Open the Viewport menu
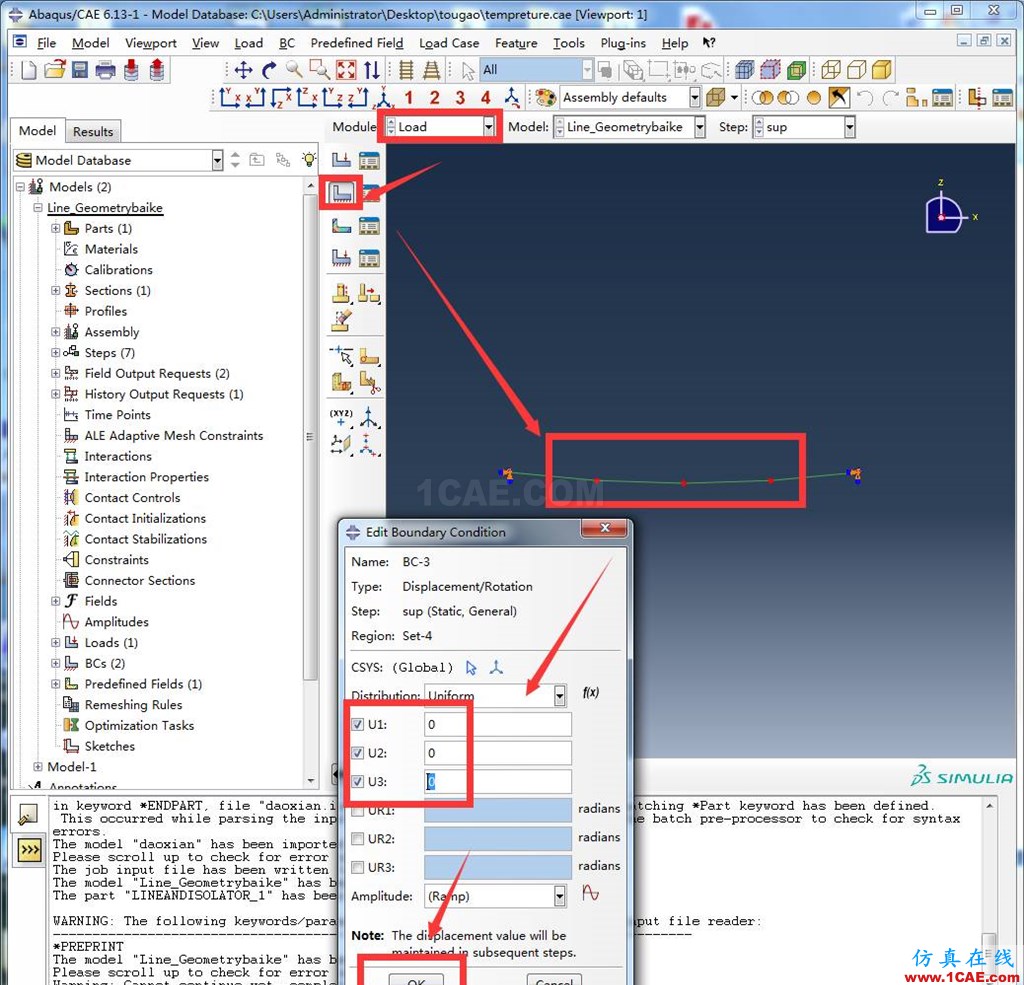 click(x=151, y=43)
